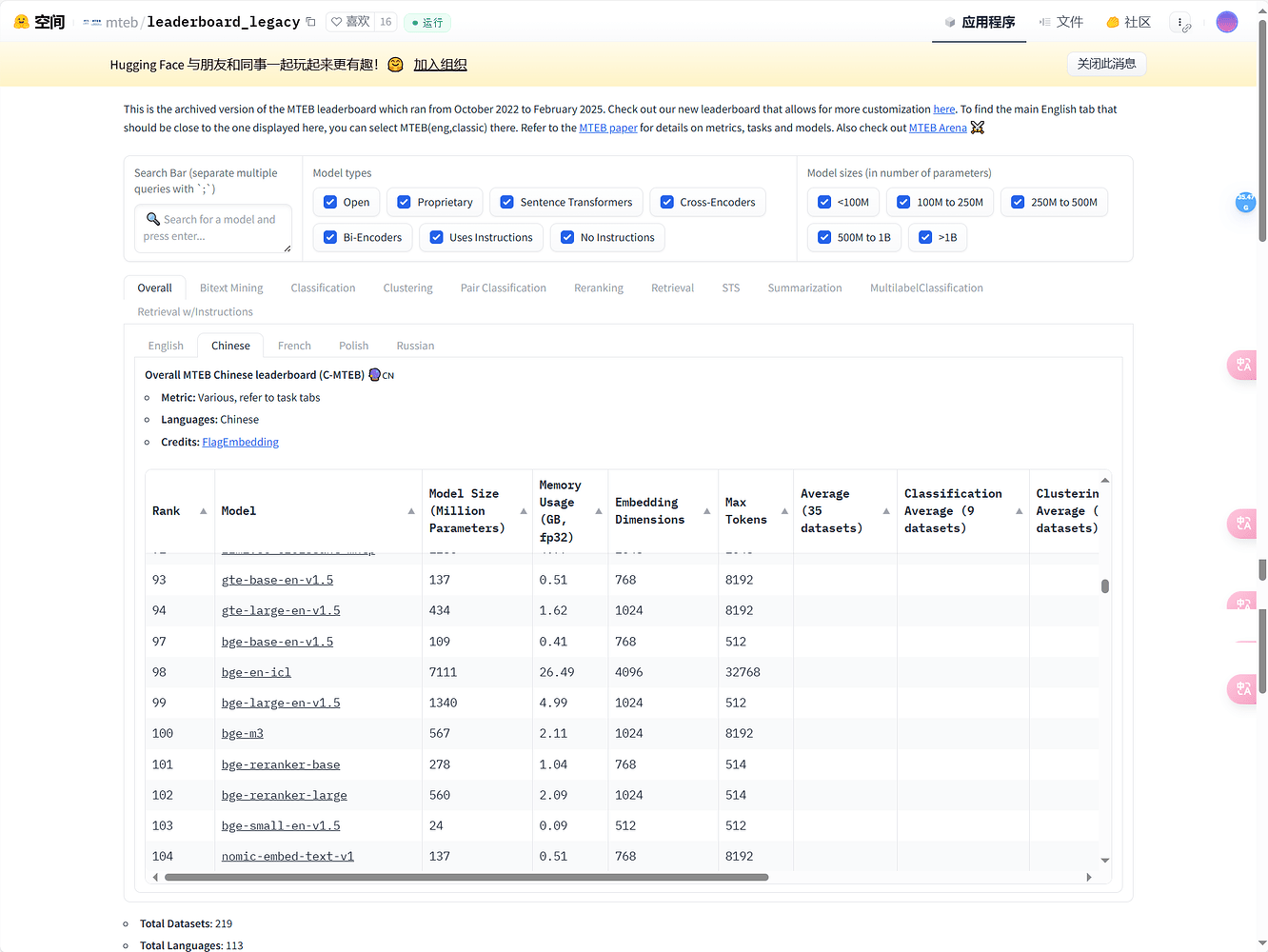The height and width of the screenshot is (952, 1268).
Task: Click the page's vertical scrollbar
Action: (x=1262, y=133)
